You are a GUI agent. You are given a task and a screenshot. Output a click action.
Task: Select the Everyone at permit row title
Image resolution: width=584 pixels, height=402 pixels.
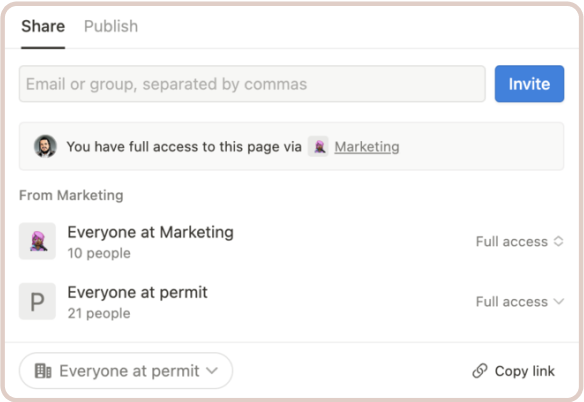(x=137, y=292)
